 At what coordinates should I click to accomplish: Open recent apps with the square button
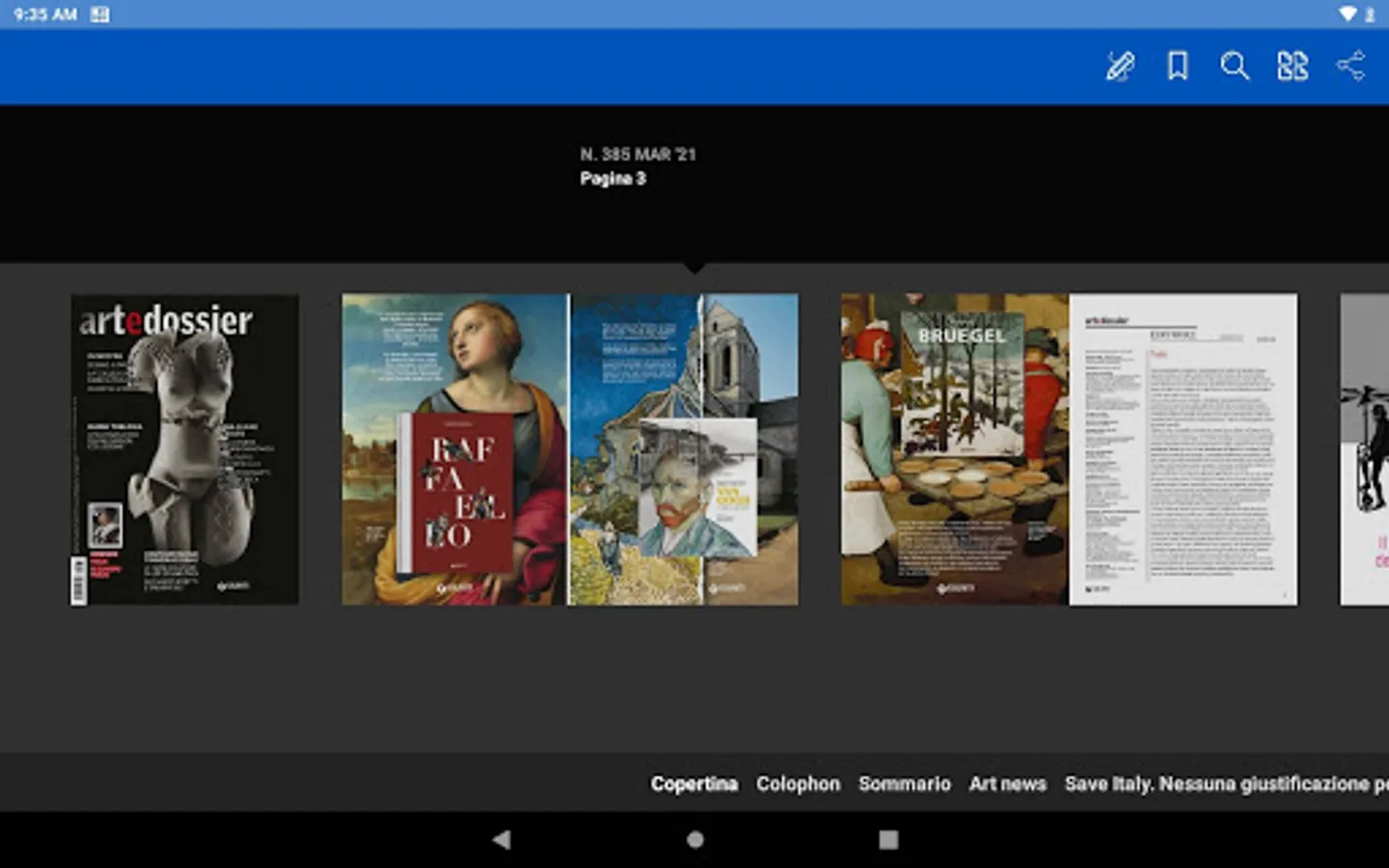click(x=888, y=839)
